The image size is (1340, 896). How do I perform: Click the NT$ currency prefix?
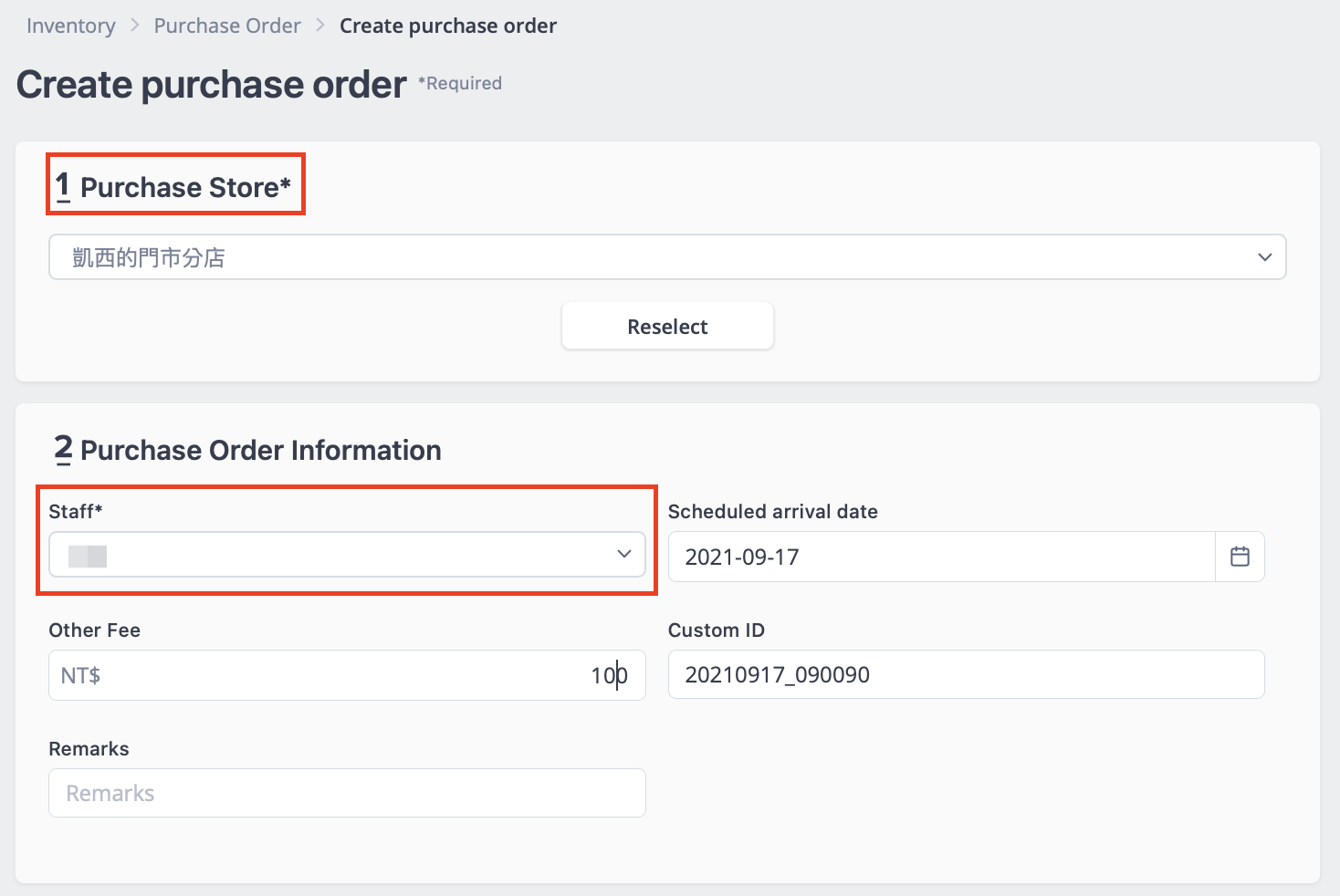click(80, 675)
